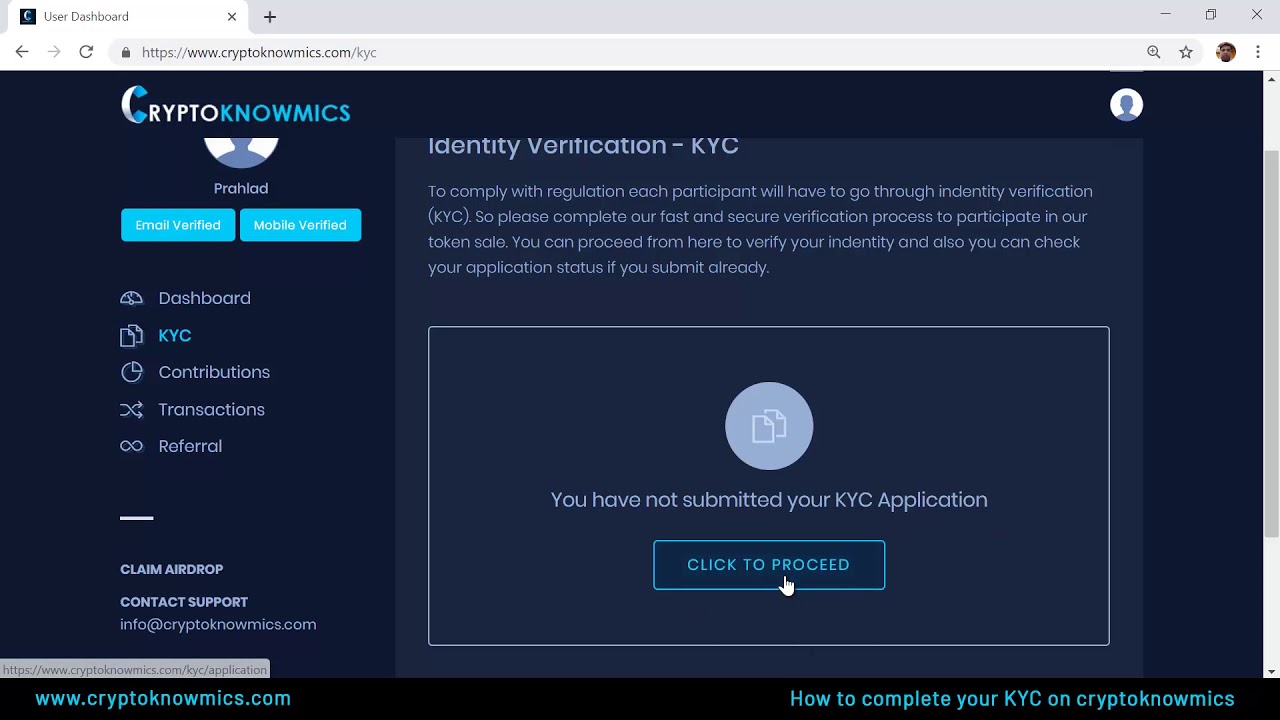
Task: Click the Referral infinity icon
Action: 132,446
